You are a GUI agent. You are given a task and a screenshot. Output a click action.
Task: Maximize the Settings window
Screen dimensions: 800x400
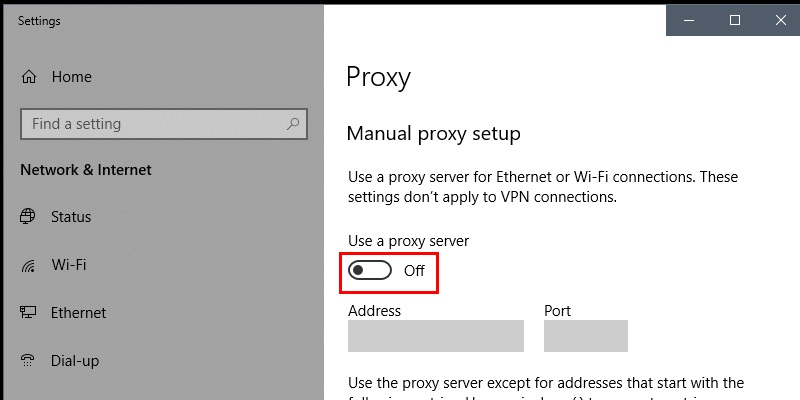735,20
